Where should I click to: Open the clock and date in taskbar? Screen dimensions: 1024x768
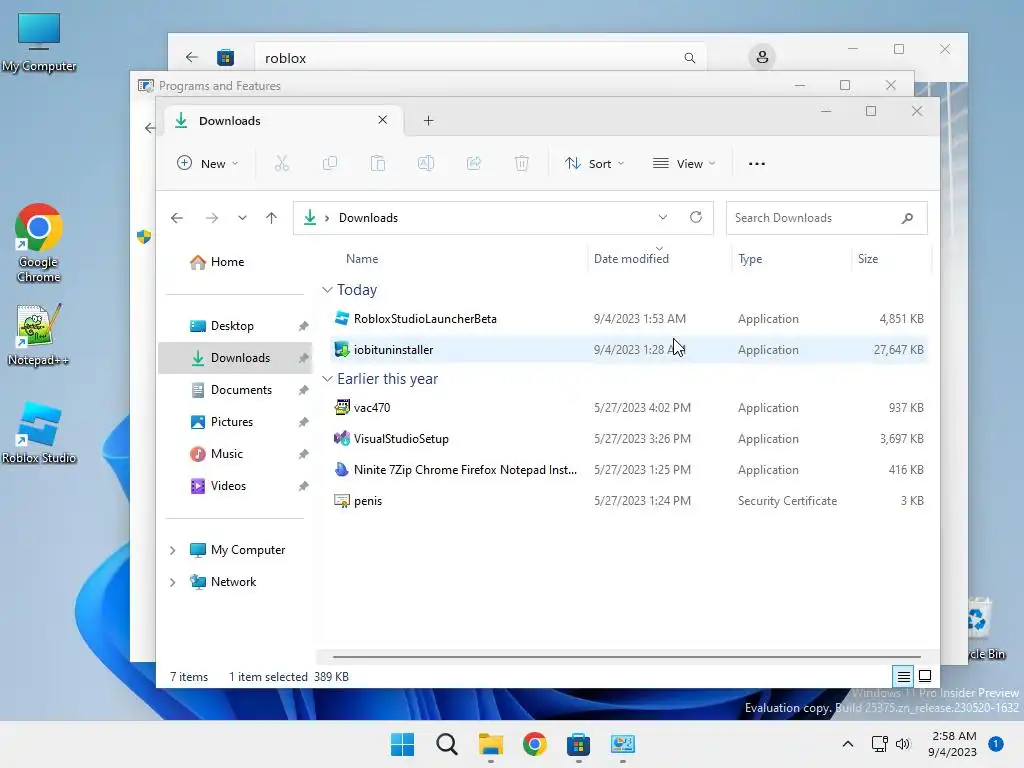point(953,744)
